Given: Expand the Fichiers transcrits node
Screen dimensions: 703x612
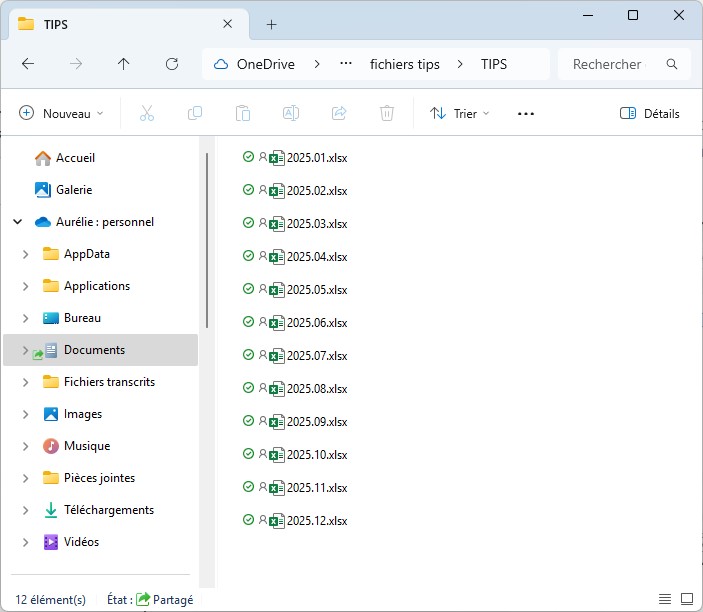Looking at the screenshot, I should coord(26,382).
